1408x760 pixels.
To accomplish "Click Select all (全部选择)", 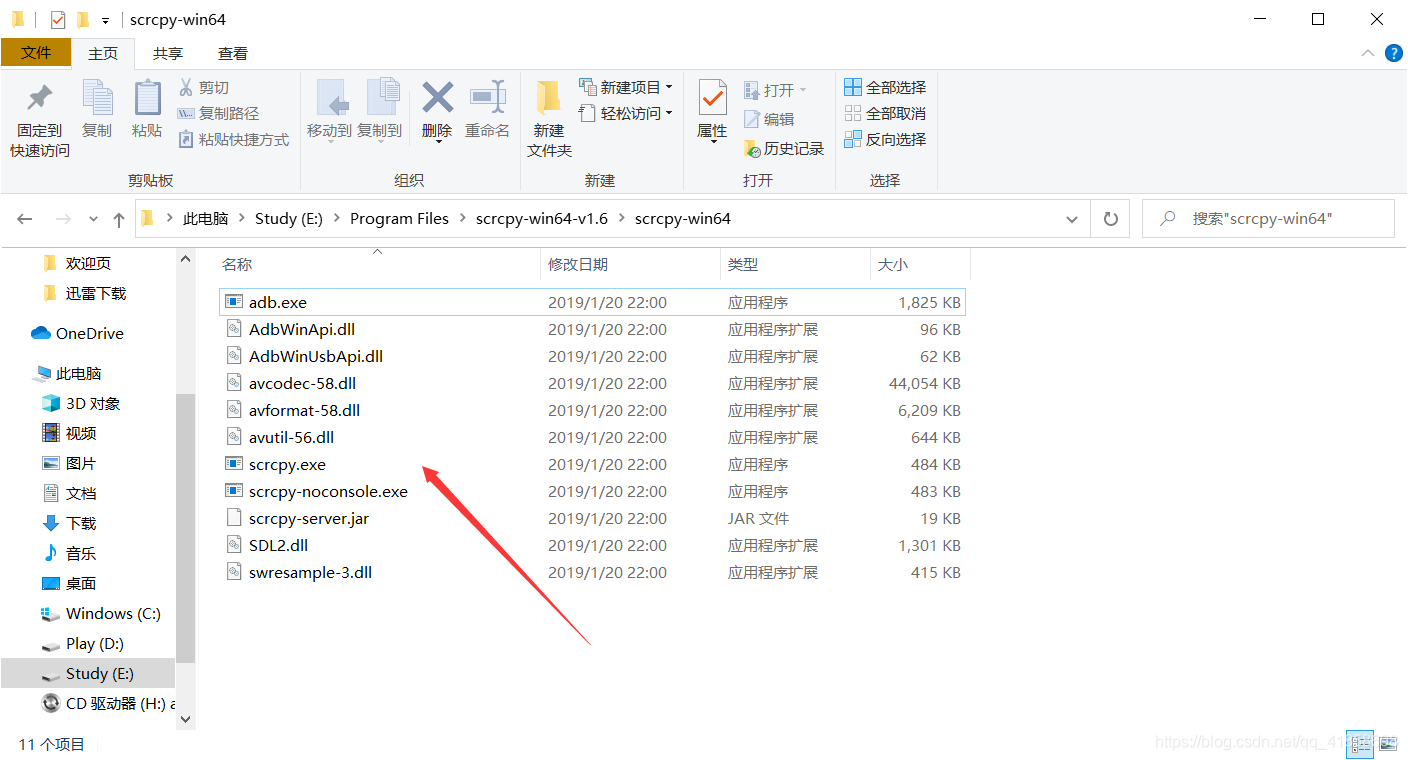I will pyautogui.click(x=885, y=88).
